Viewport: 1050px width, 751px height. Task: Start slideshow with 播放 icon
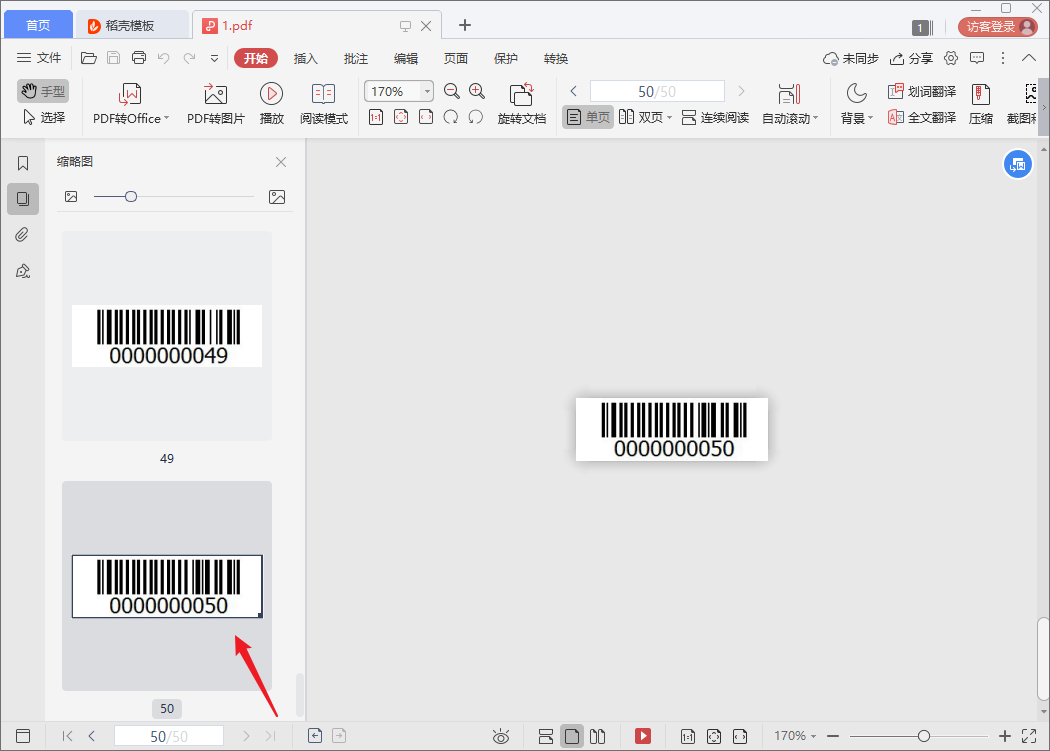coord(271,94)
